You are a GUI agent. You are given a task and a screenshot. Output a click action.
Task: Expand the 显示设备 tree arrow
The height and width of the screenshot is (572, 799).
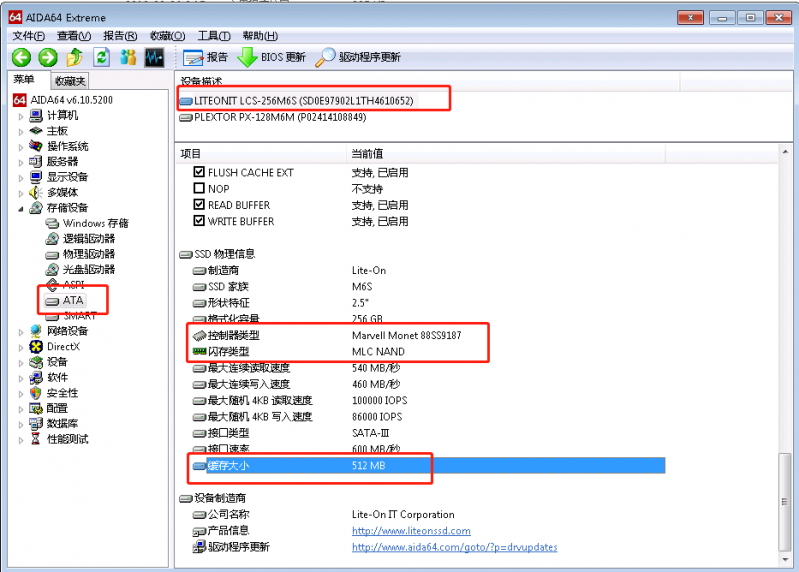(21, 178)
